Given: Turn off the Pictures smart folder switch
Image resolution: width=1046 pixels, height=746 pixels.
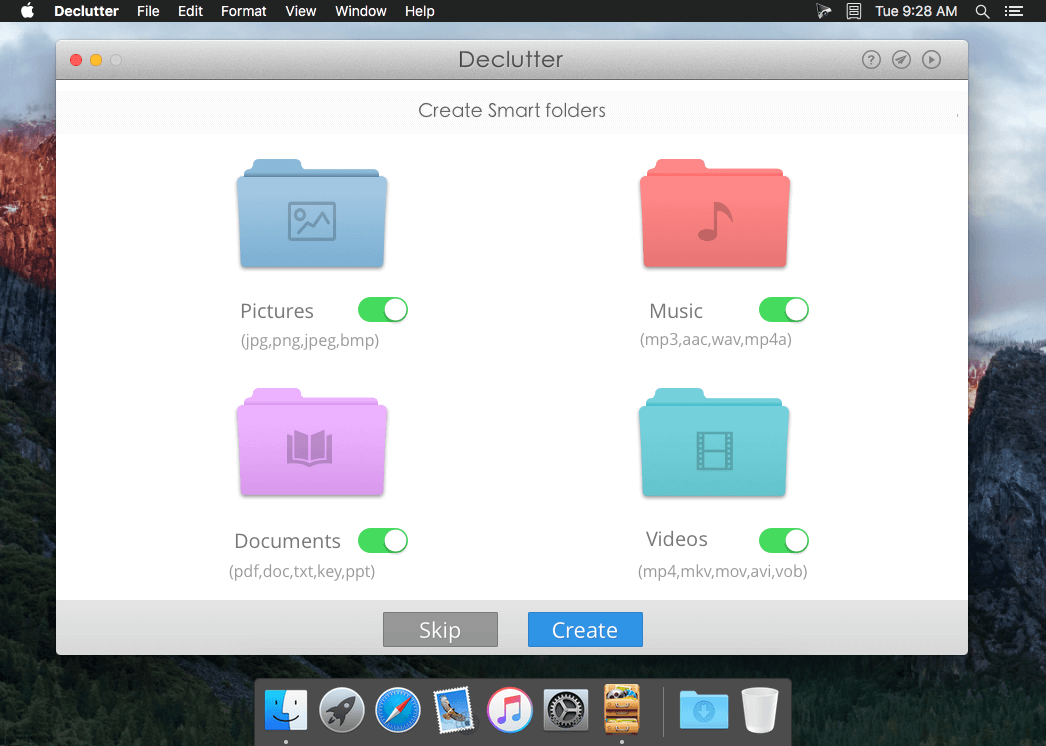Looking at the screenshot, I should pyautogui.click(x=383, y=310).
